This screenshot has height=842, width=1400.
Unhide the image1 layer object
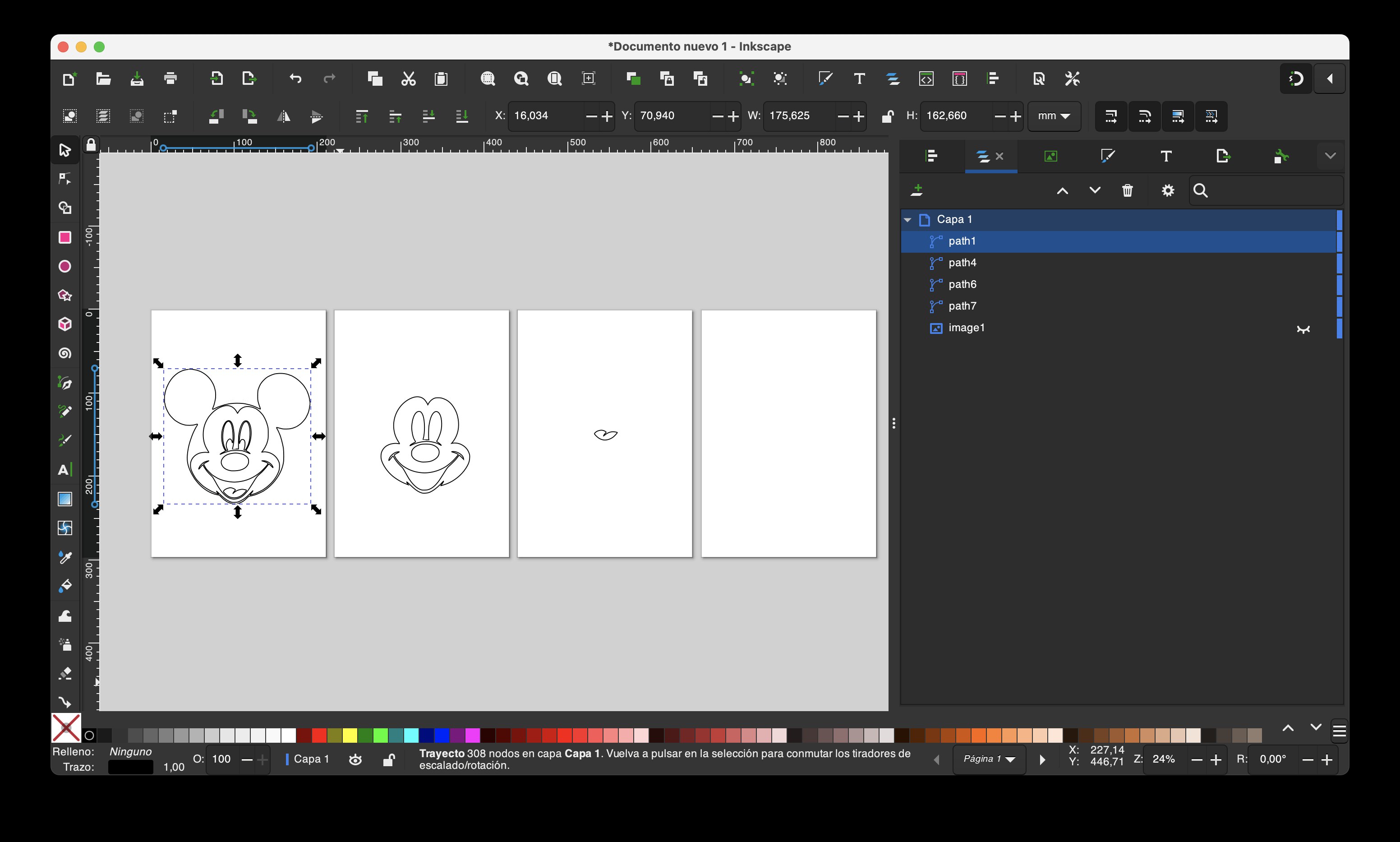pyautogui.click(x=1303, y=328)
